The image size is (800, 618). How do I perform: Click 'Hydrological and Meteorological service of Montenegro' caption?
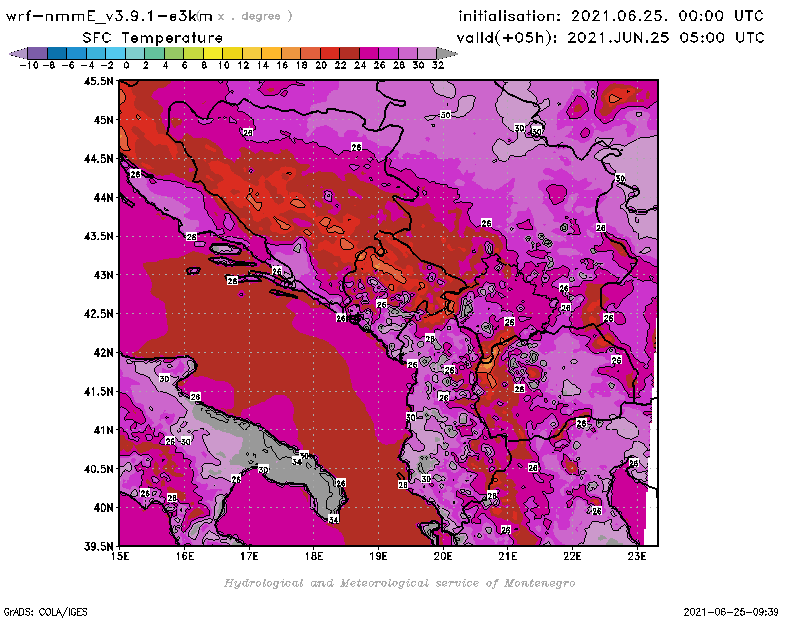[399, 583]
